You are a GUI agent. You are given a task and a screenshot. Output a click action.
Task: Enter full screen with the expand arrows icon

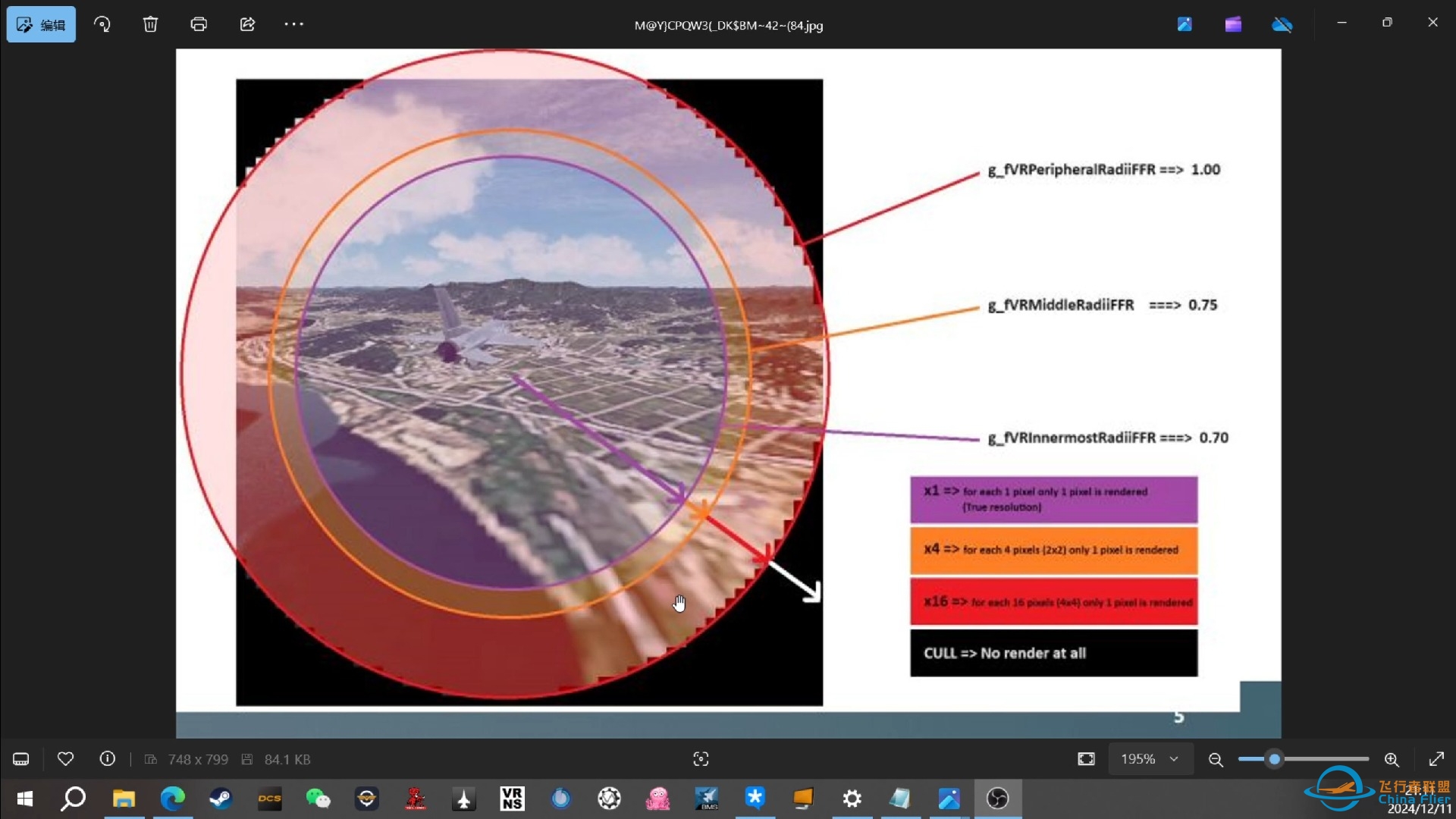1436,759
